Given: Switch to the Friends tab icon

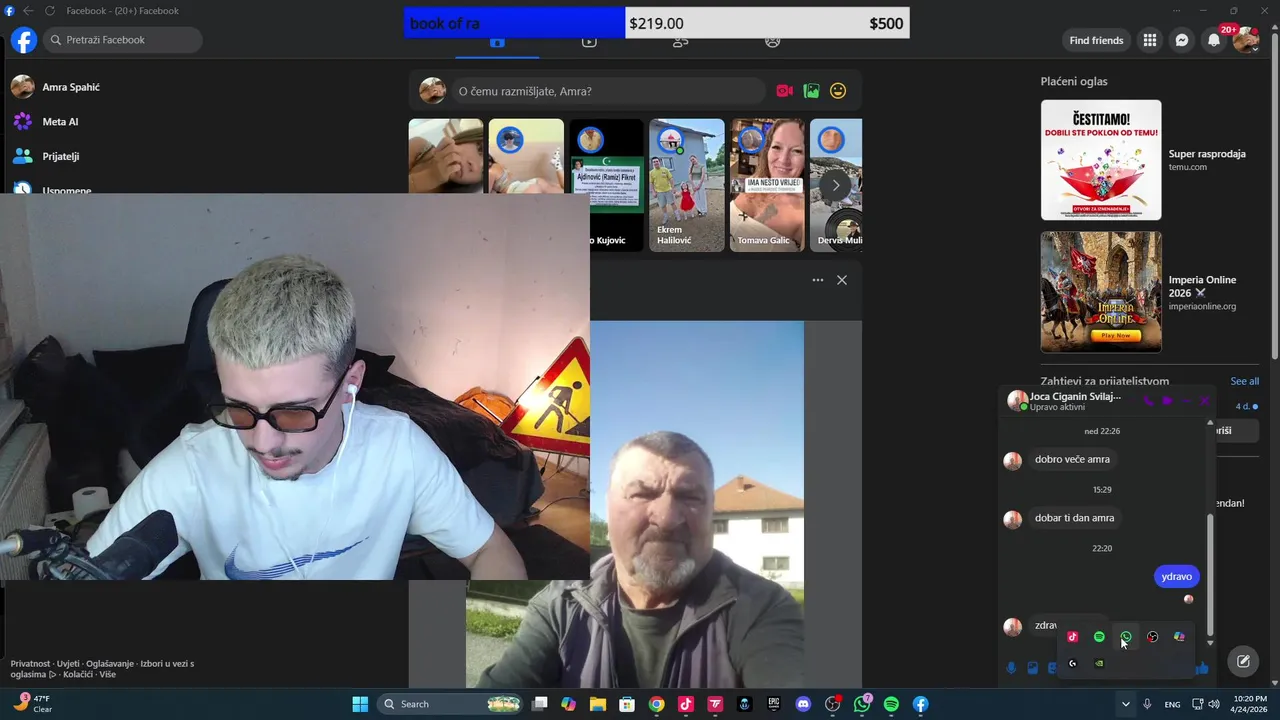Looking at the screenshot, I should coord(681,42).
